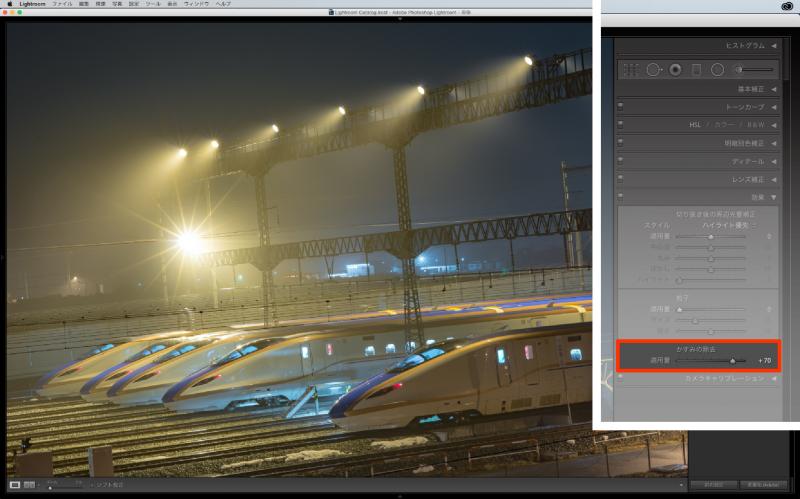
Task: Toggle the Detail panel switch
Action: [620, 161]
